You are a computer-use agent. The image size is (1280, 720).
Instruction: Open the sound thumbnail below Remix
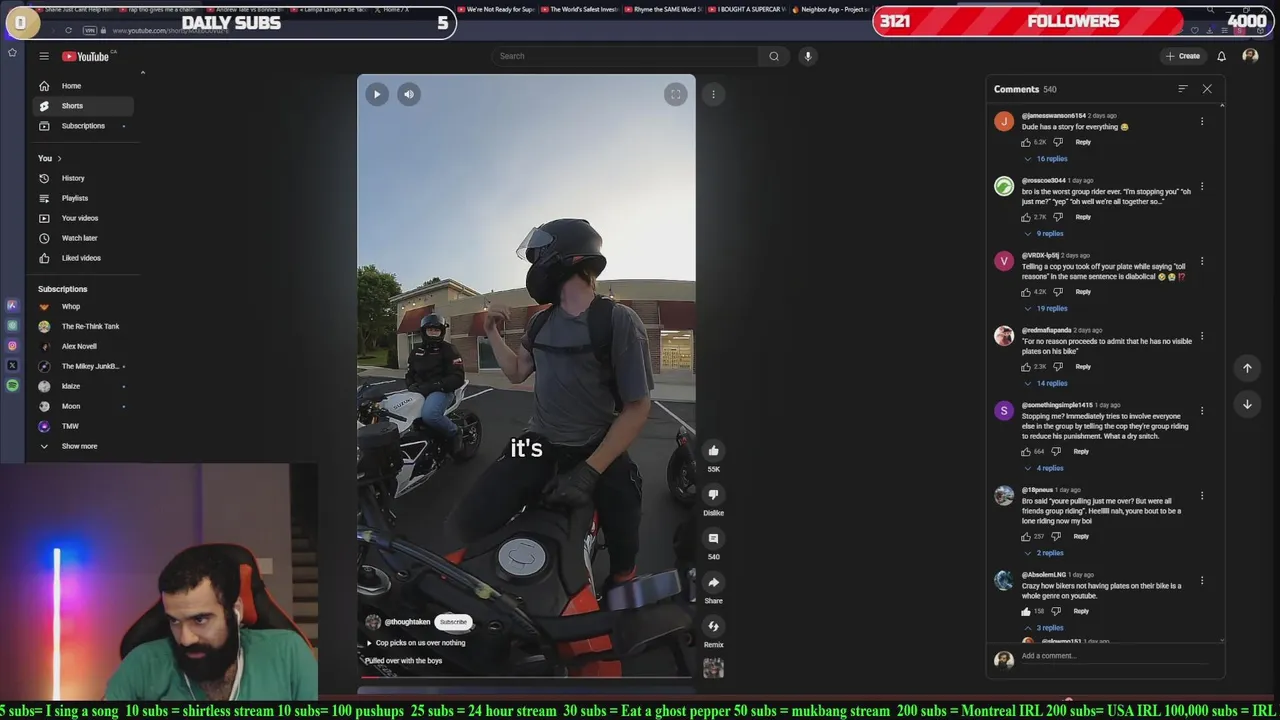tap(713, 669)
